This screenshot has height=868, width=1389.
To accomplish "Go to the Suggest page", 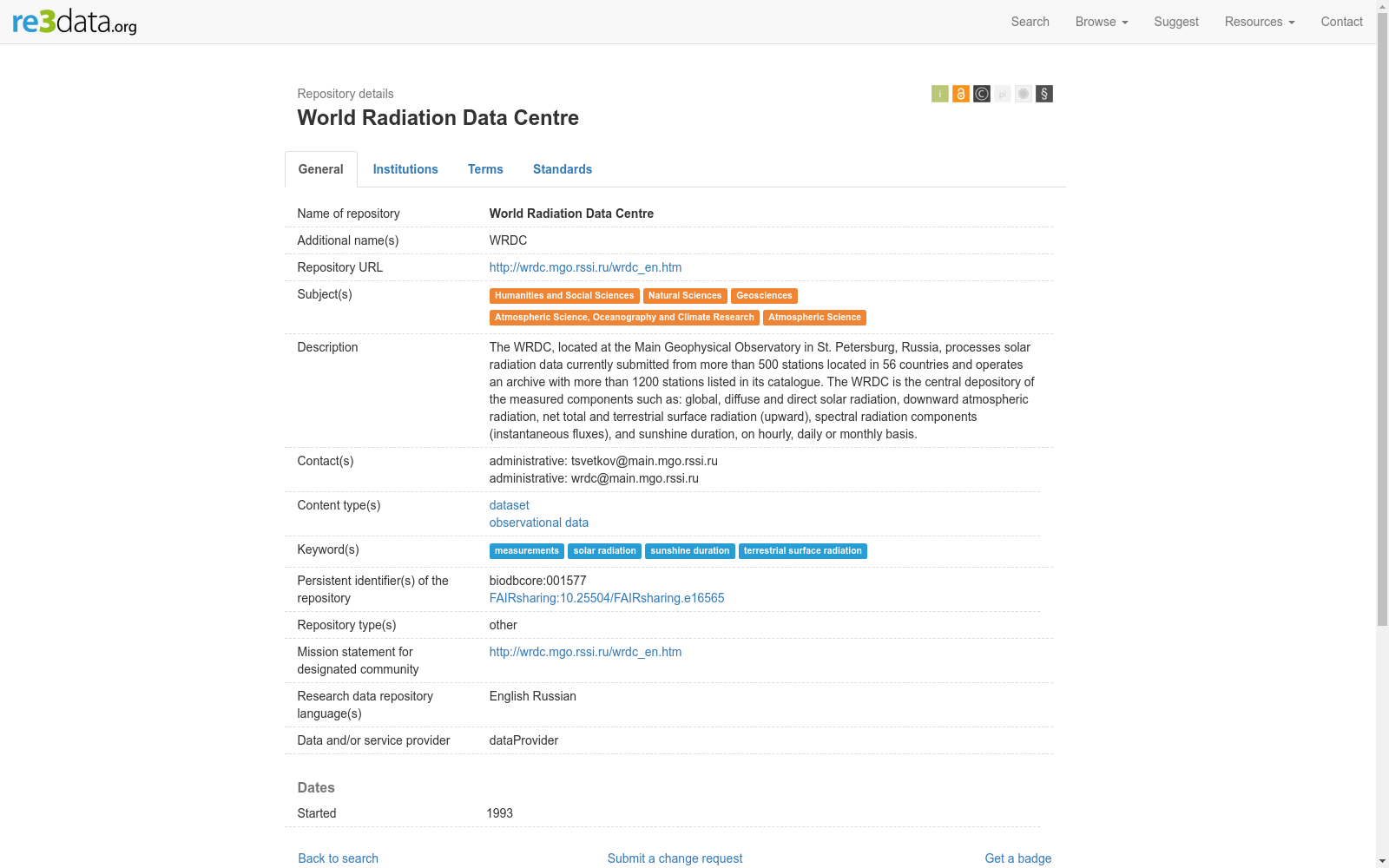I will coord(1176,22).
